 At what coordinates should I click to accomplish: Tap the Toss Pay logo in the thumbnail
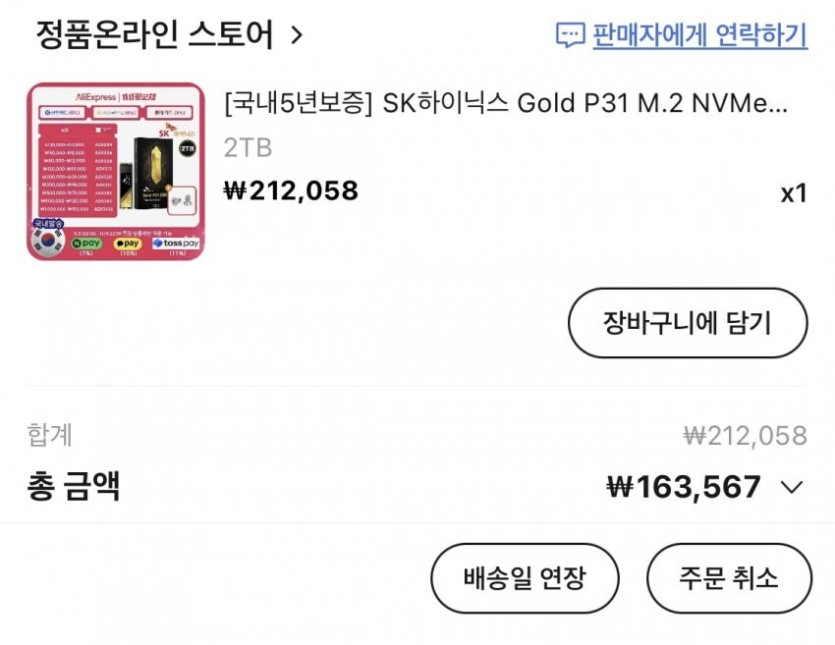(x=175, y=243)
